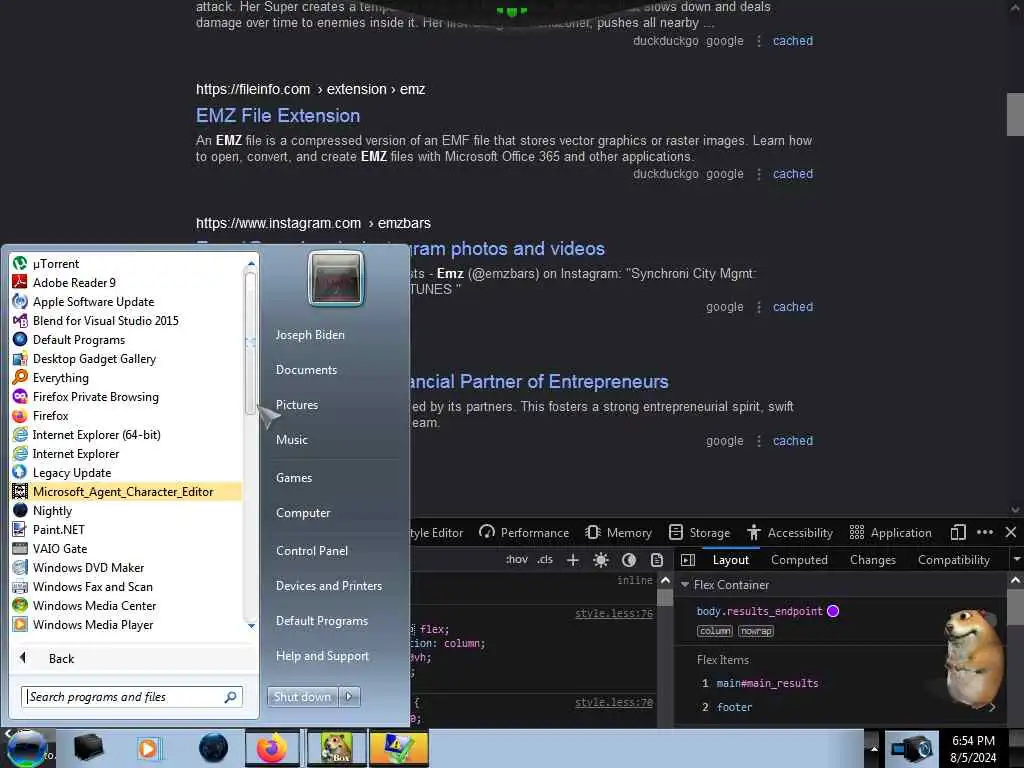Open the EMZ File Extension result link
Viewport: 1024px width, 768px height.
[278, 116]
